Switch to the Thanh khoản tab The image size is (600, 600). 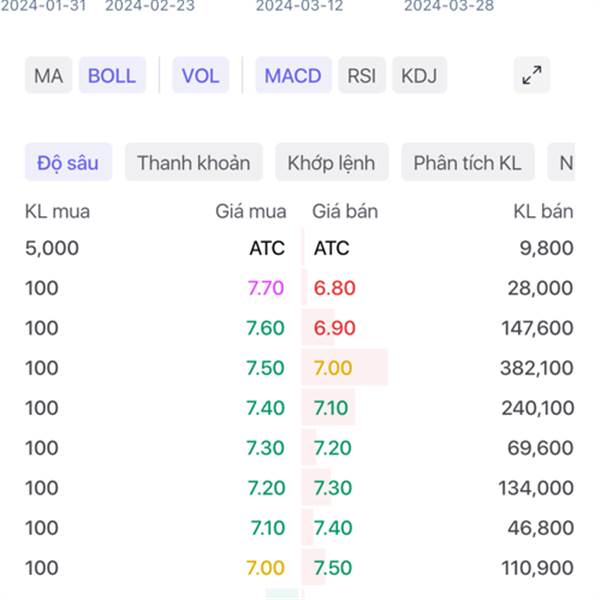point(194,162)
